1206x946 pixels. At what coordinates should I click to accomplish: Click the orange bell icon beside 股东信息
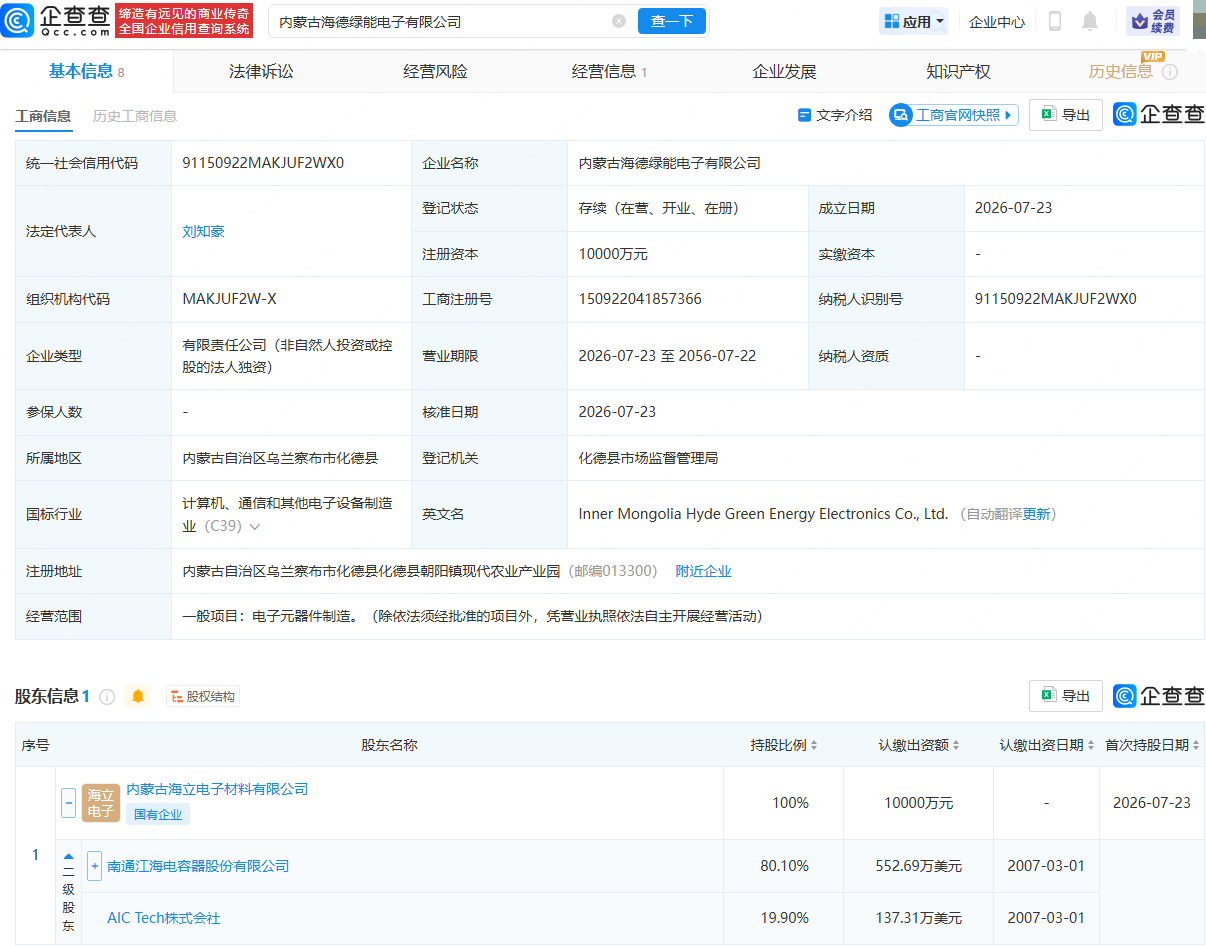pos(138,696)
